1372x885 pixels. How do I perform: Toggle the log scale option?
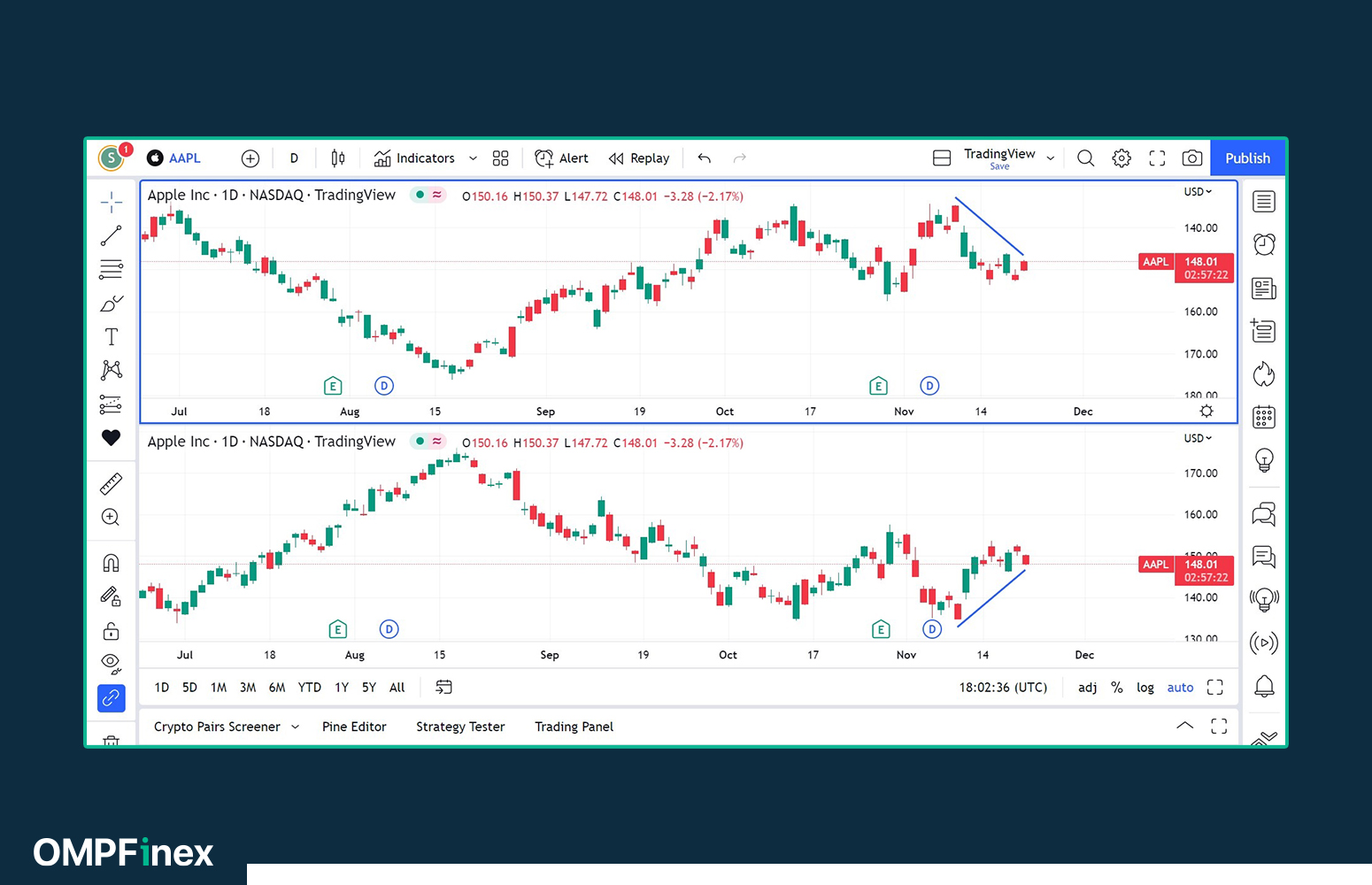pyautogui.click(x=1145, y=688)
